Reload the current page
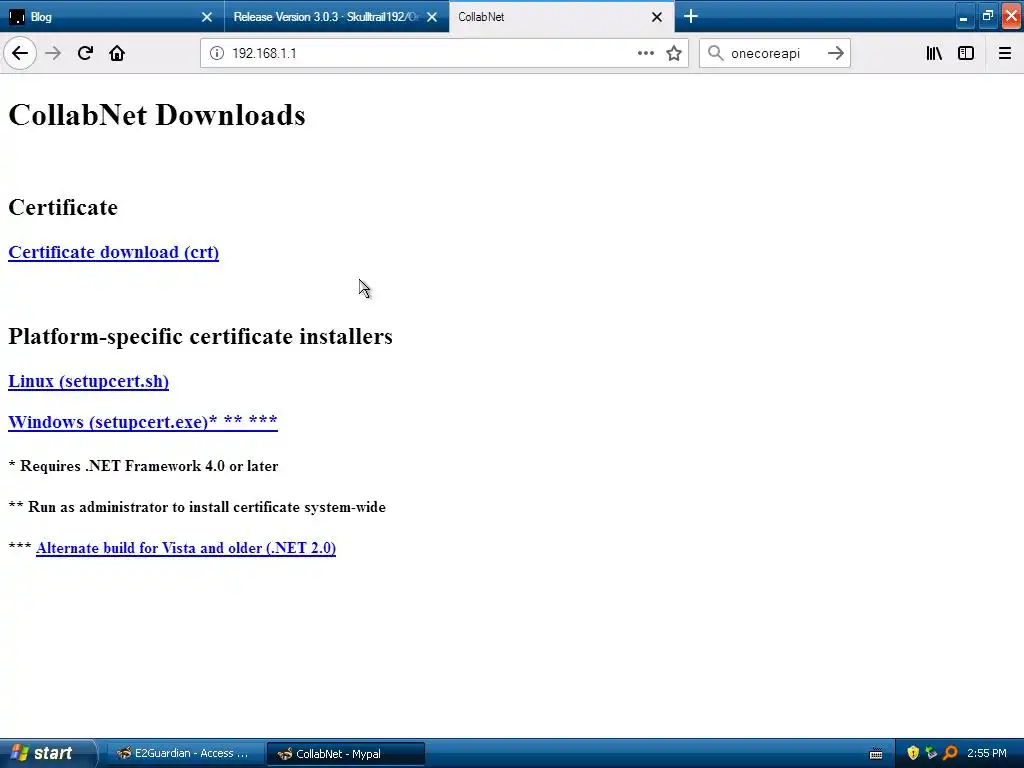The image size is (1024, 768). click(x=85, y=54)
